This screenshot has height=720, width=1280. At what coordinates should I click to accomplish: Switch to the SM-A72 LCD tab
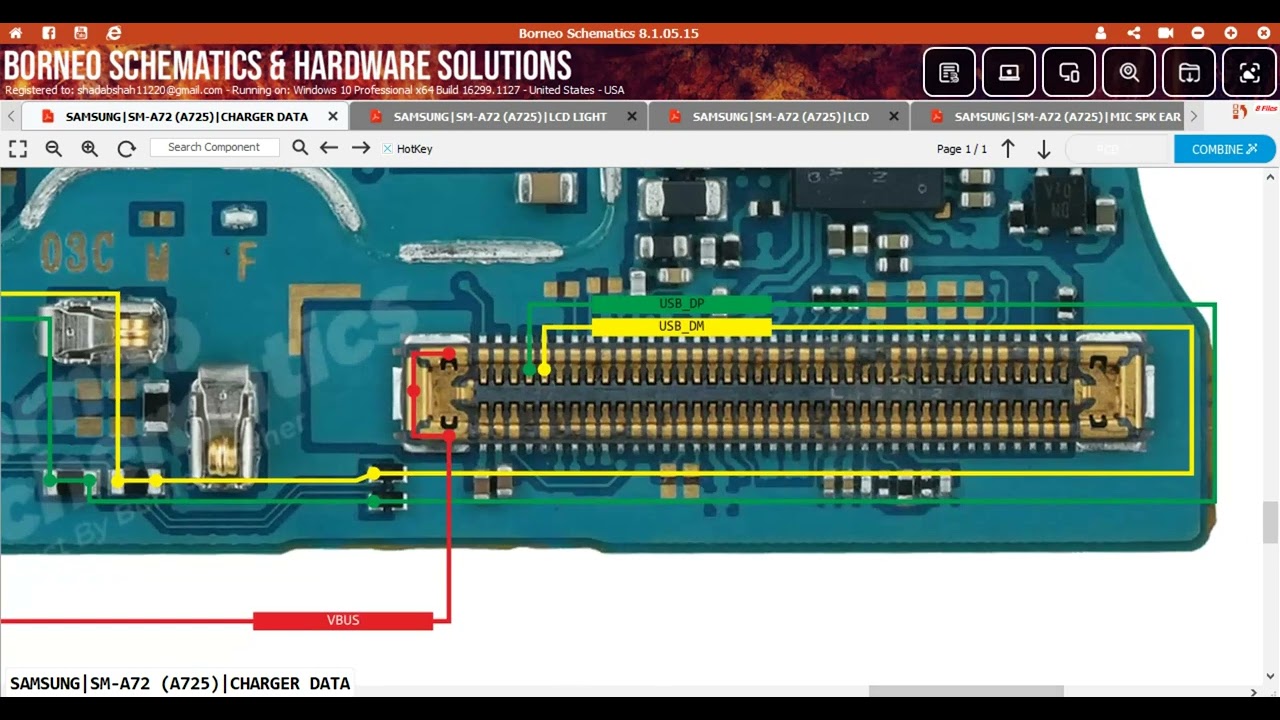pos(780,116)
